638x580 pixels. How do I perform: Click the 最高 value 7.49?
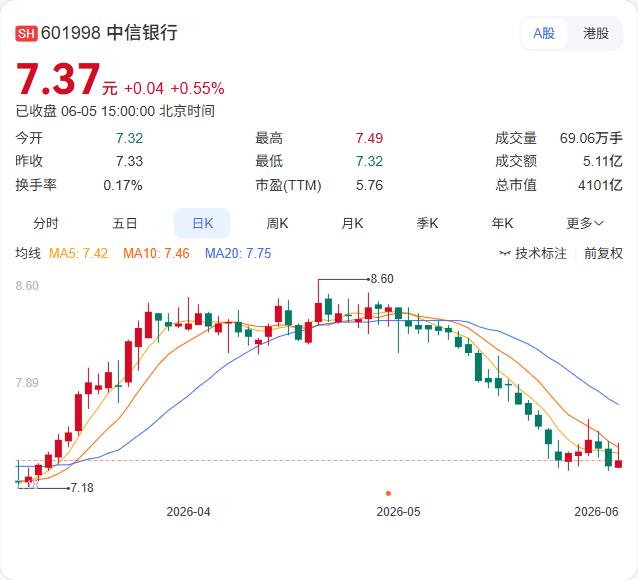click(369, 138)
